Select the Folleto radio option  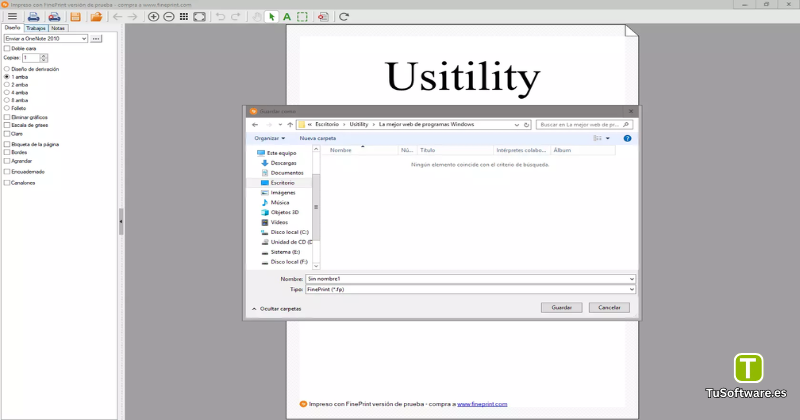7,108
